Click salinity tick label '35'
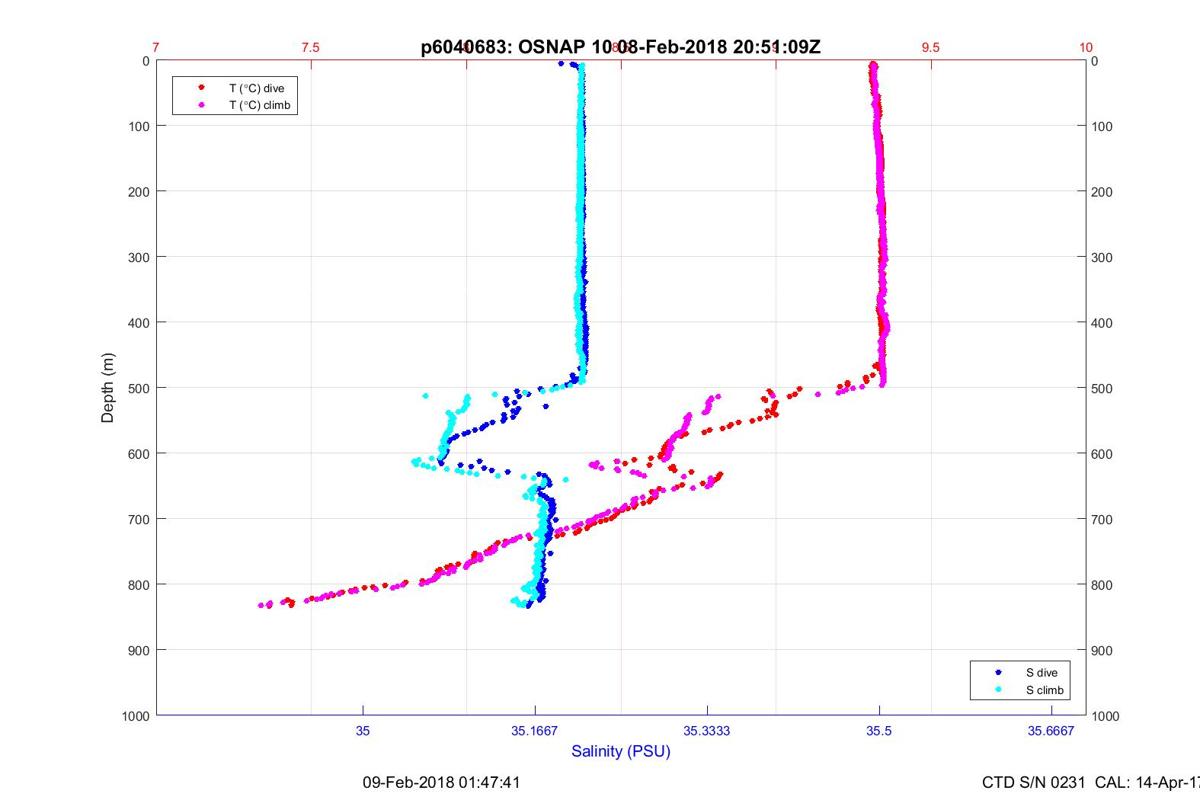1200x804 pixels. [363, 731]
